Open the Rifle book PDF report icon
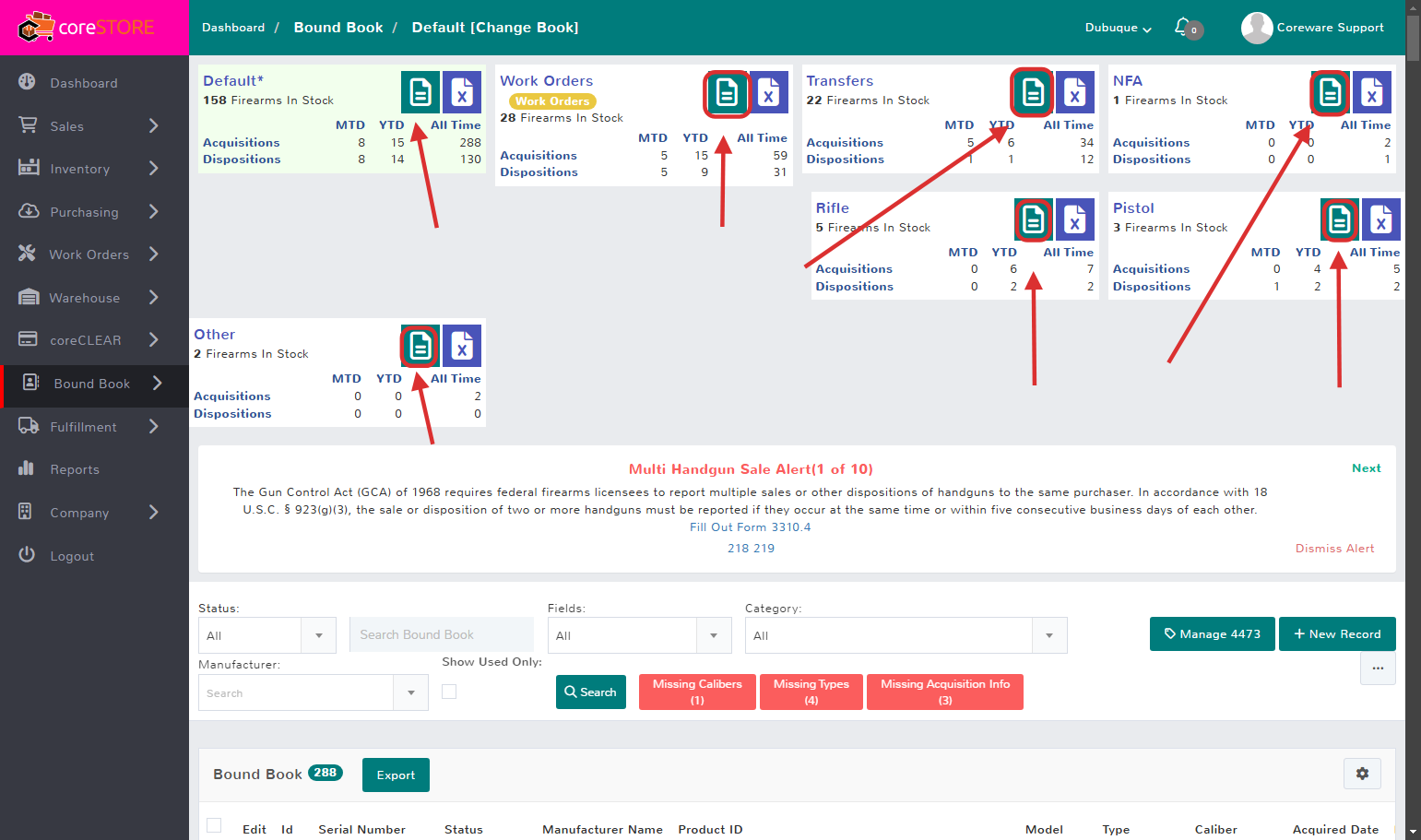 coord(1033,219)
